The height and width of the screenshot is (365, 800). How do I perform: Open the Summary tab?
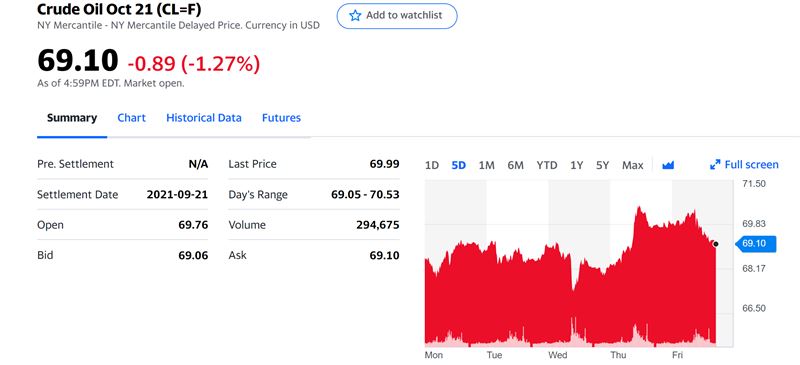click(72, 118)
